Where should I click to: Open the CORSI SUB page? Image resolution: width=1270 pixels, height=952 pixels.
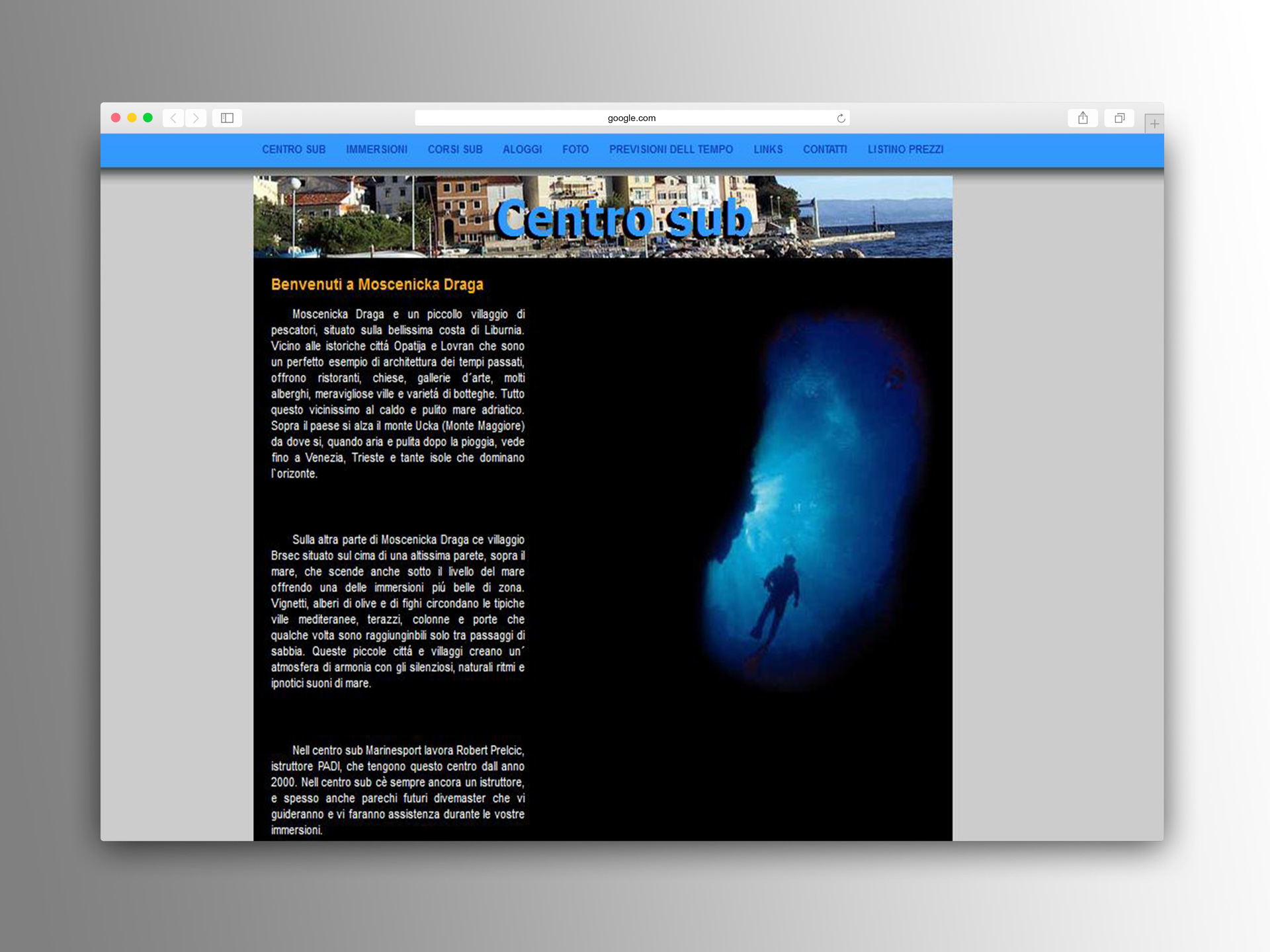tap(454, 149)
